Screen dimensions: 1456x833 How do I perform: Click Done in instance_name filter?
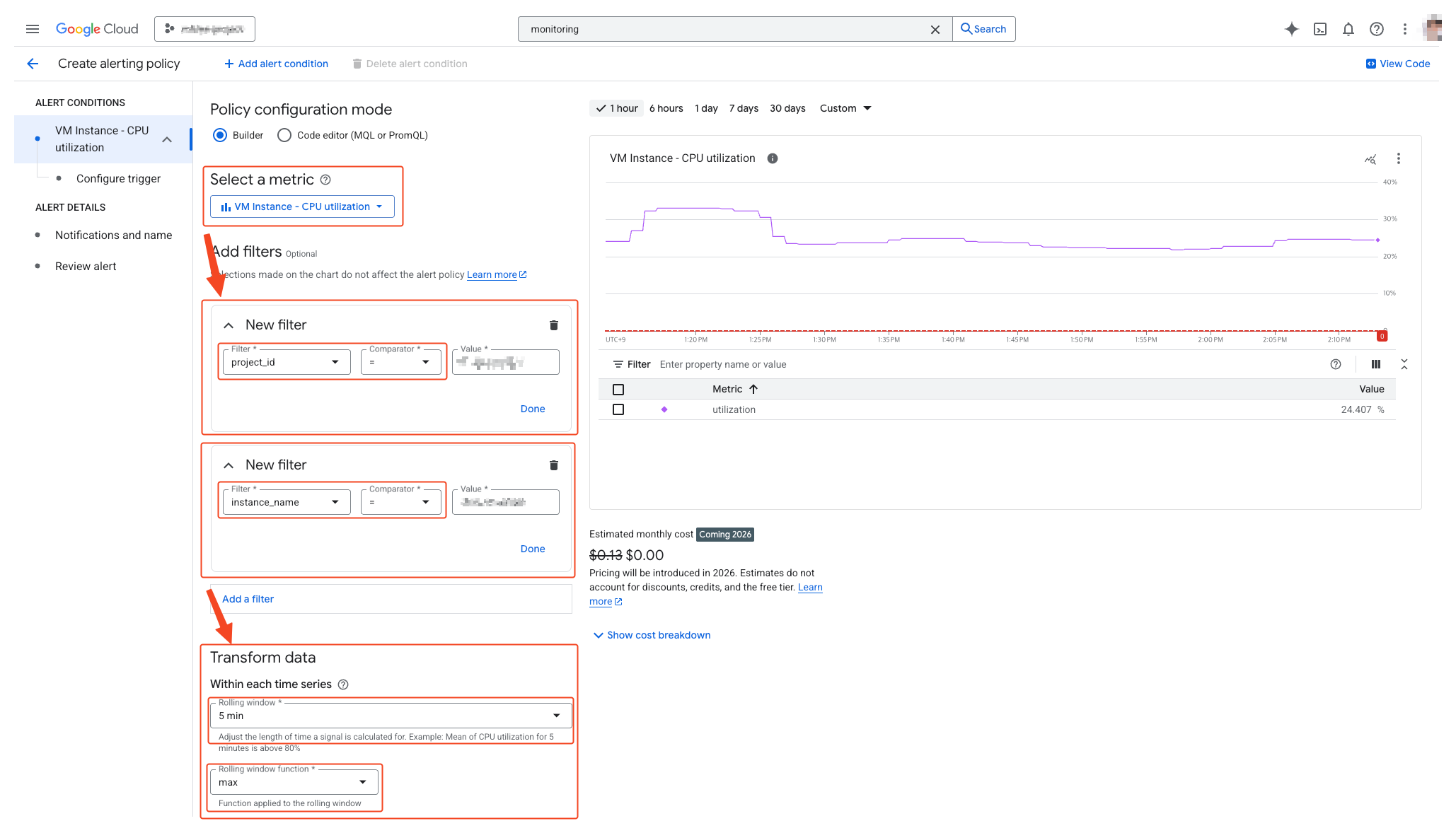533,549
